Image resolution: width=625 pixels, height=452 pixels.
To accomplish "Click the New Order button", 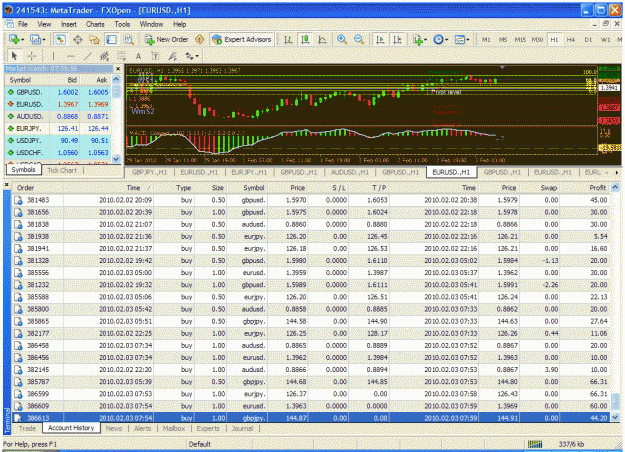I will tap(166, 39).
